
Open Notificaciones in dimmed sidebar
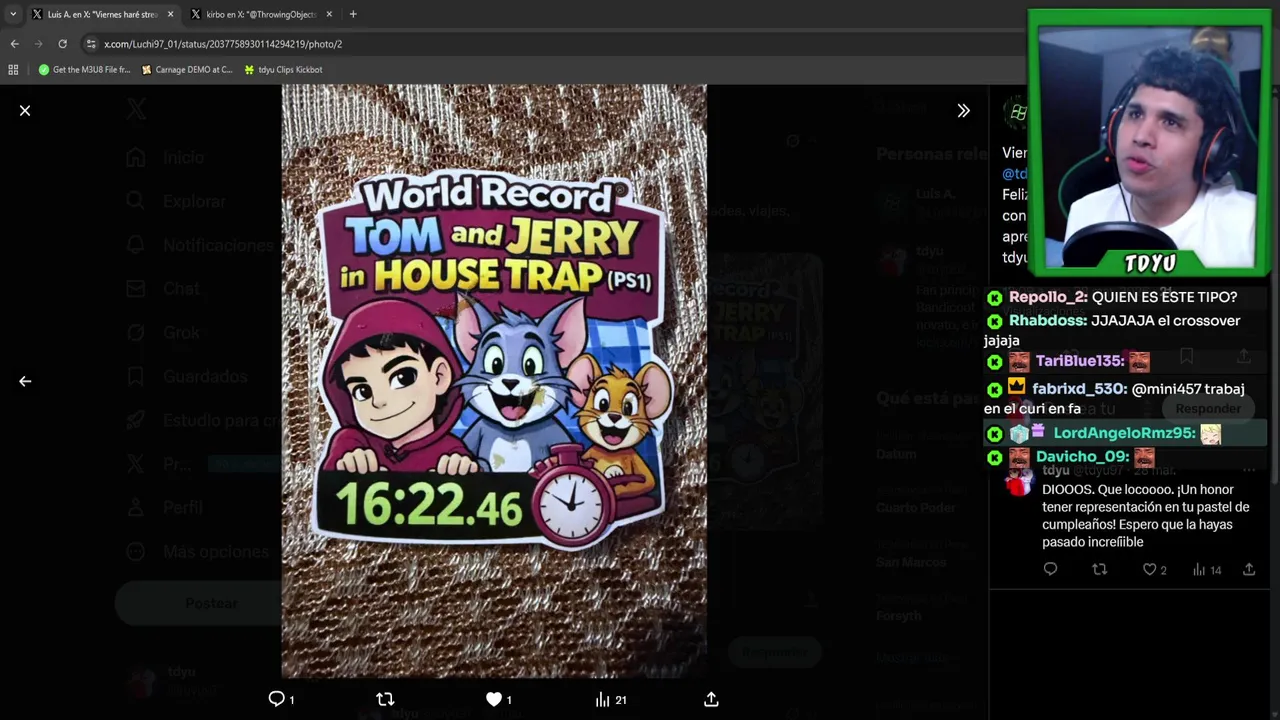pos(201,245)
